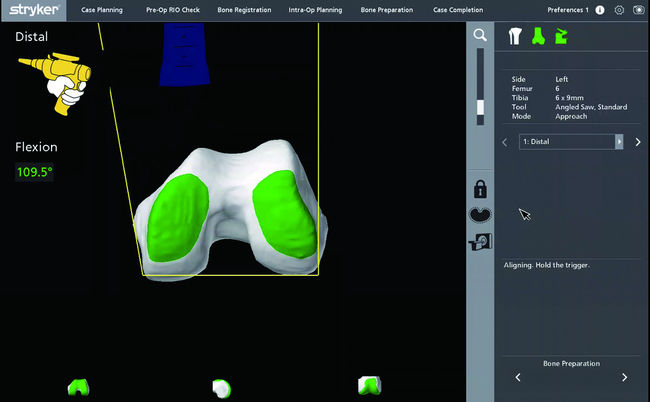
Task: Click the Bone Preparation previous arrow
Action: [518, 377]
